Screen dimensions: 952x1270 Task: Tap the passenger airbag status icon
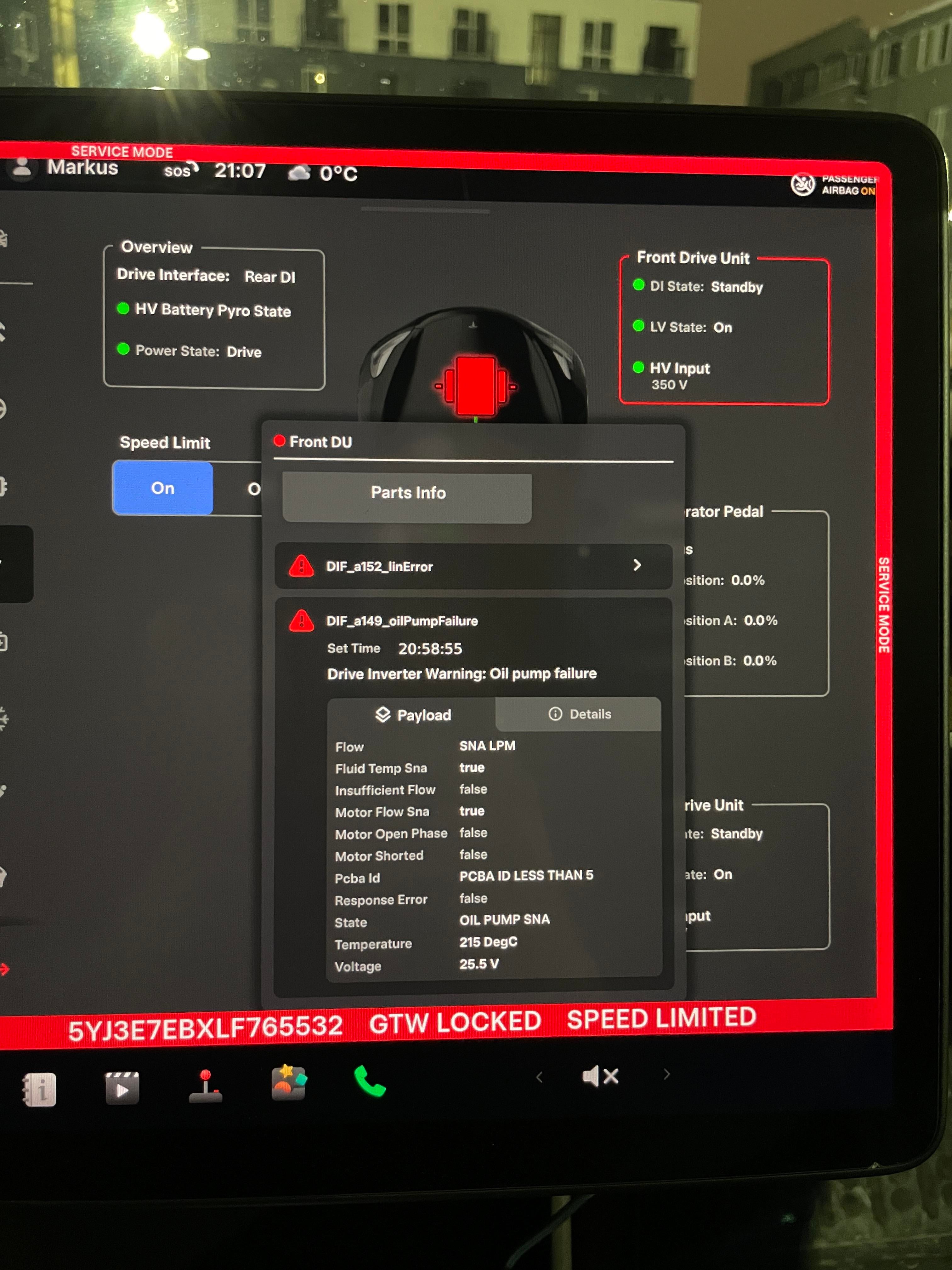pos(802,184)
